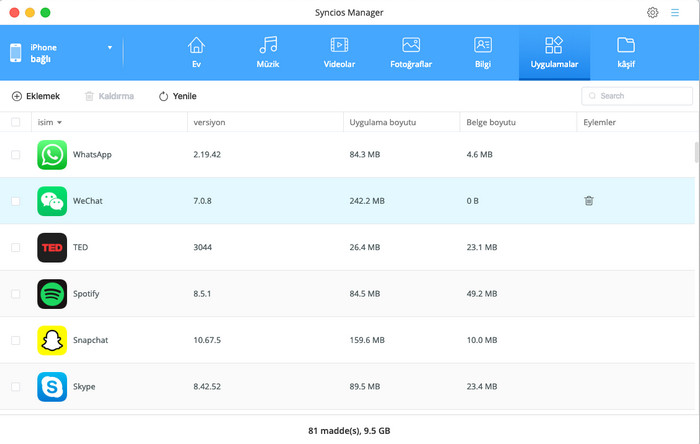Viewport: 700px width, 444px height.
Task: Open the Videolar tab
Action: 339,53
